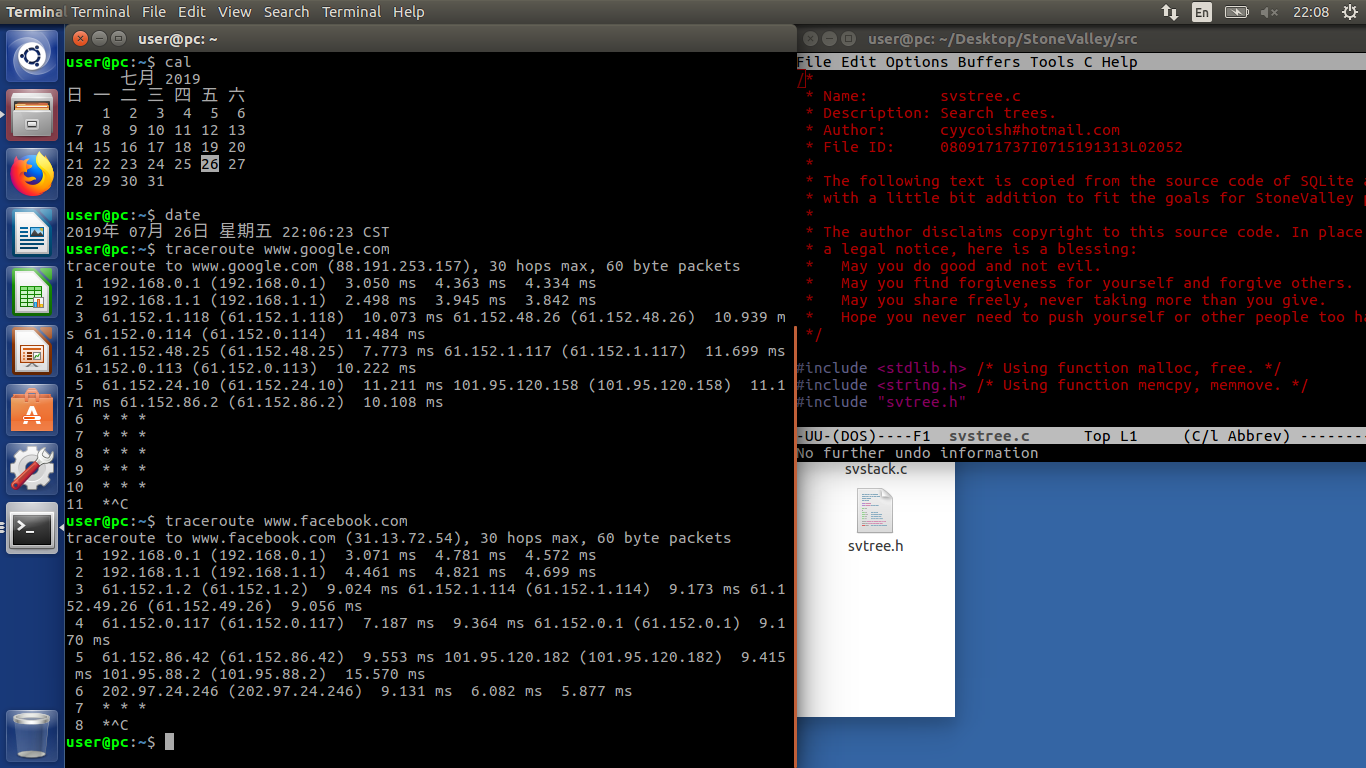This screenshot has width=1366, height=768.
Task: Open Ubuntu Software Center icon
Action: tap(32, 410)
